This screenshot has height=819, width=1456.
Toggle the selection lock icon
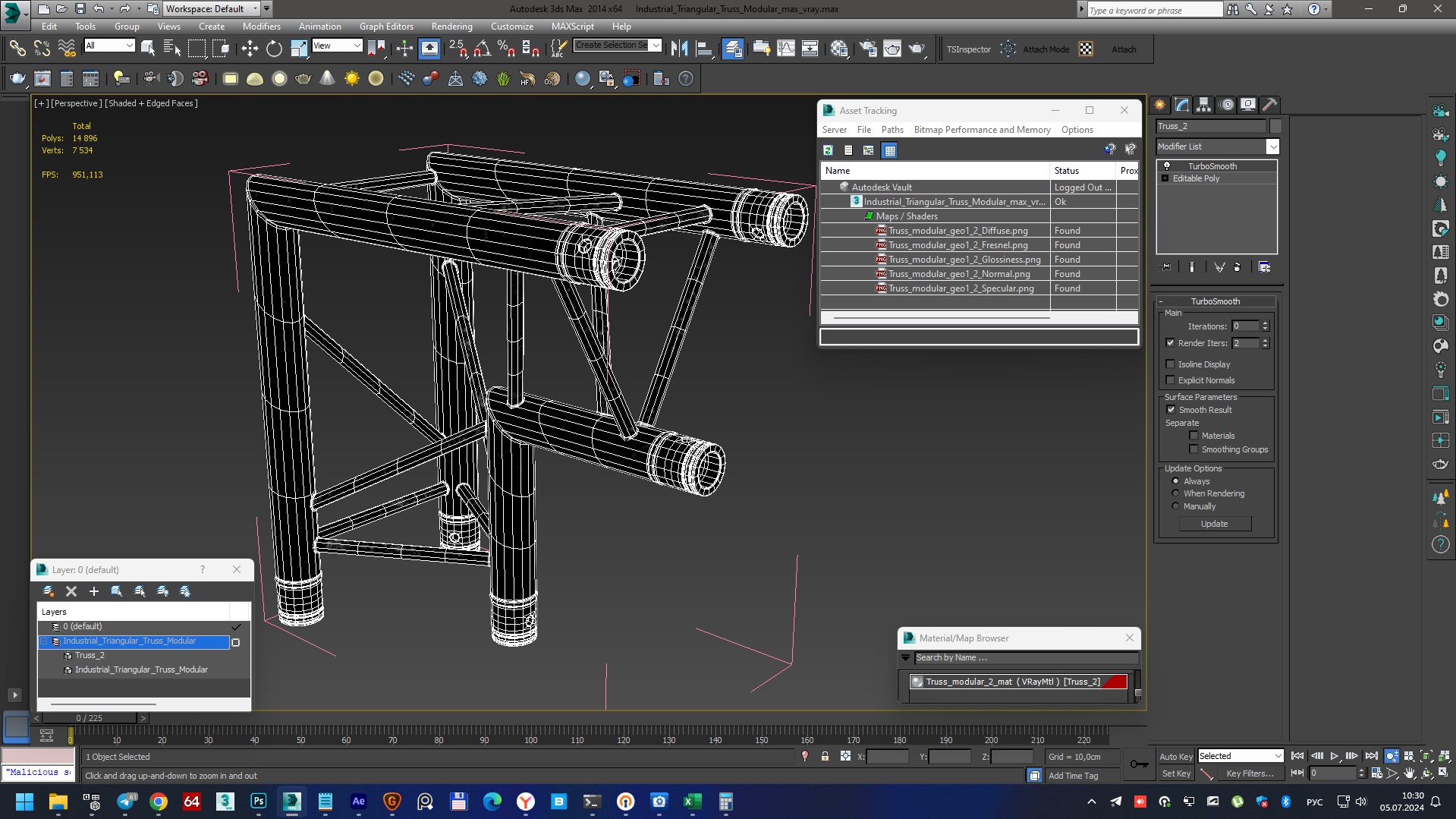point(825,756)
